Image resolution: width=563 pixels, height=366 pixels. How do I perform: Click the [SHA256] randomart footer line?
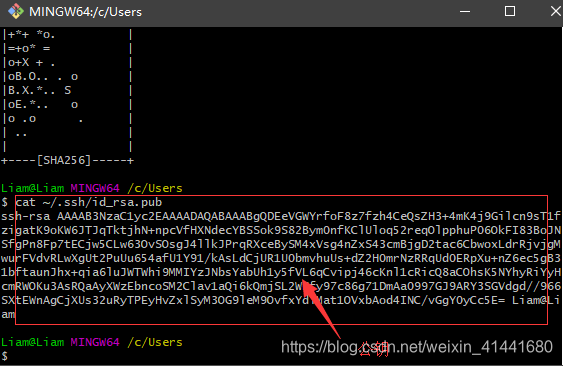click(68, 160)
